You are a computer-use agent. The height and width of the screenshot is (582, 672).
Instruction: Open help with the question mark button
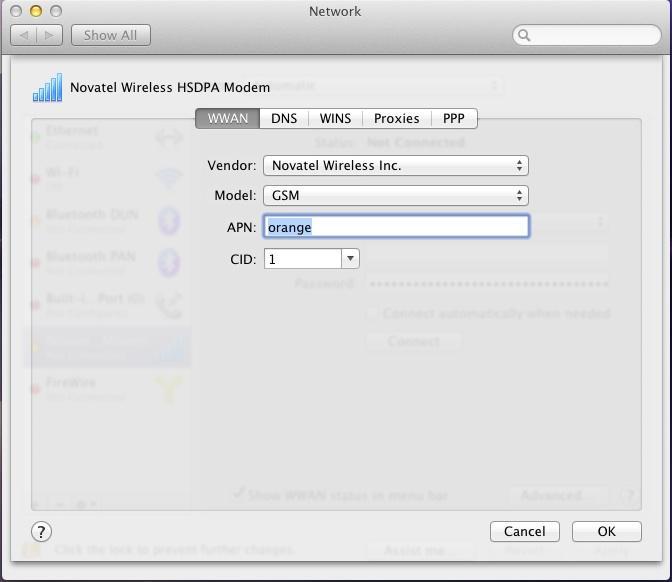(x=41, y=531)
